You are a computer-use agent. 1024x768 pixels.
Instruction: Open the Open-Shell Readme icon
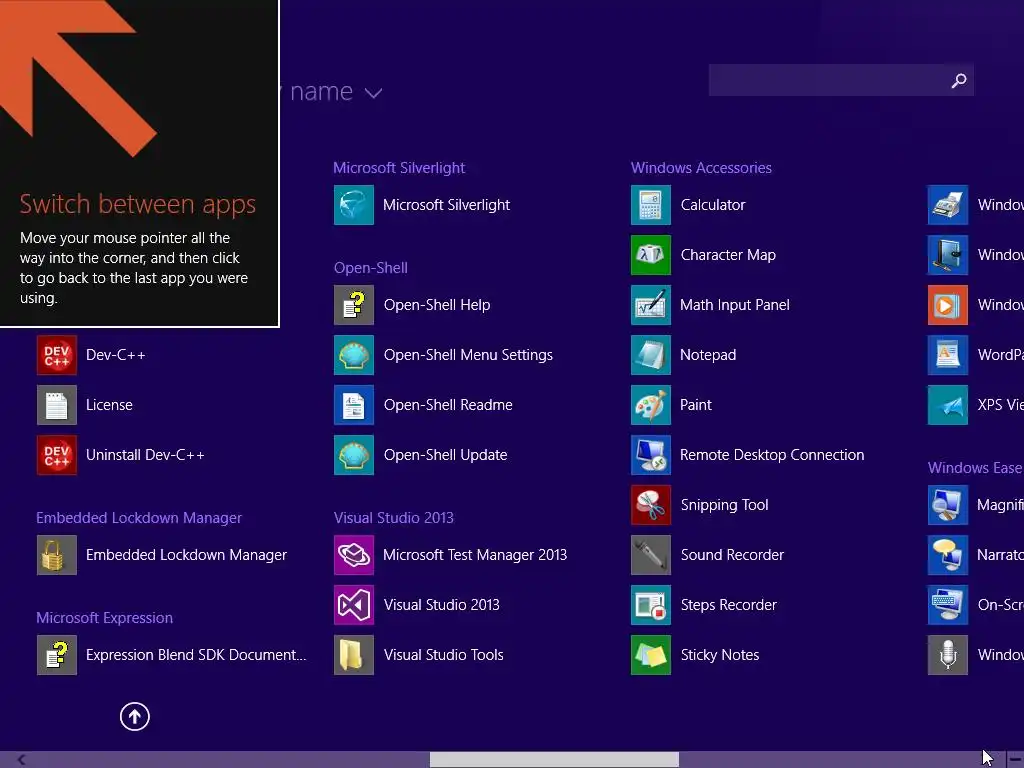point(354,405)
